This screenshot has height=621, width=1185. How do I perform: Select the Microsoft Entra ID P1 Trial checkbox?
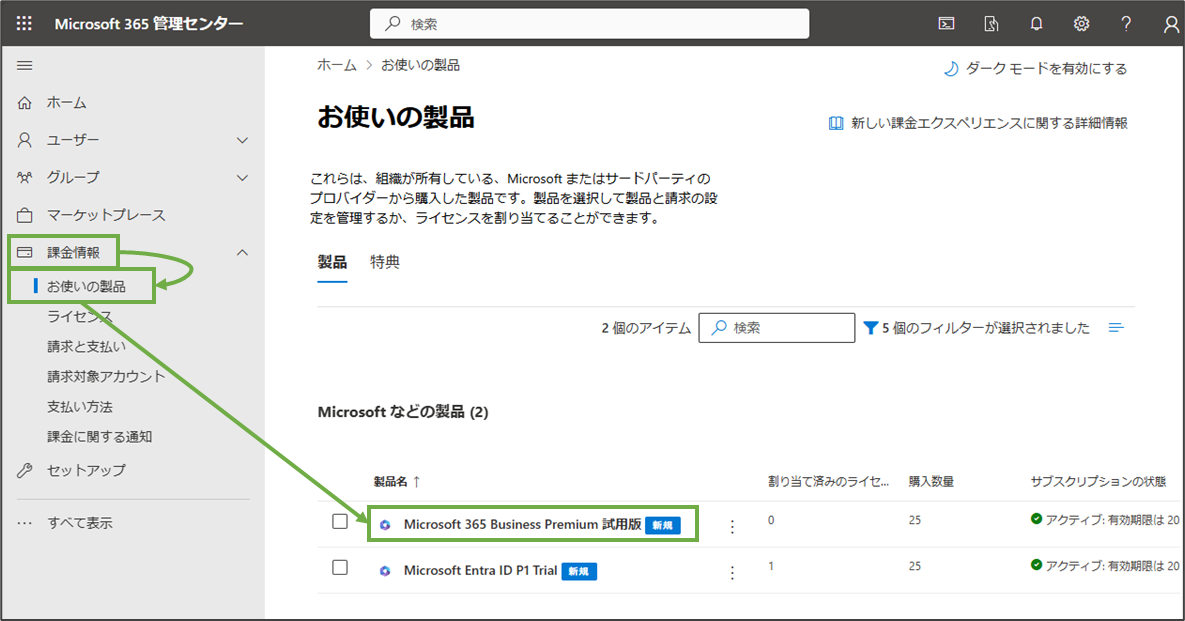[x=340, y=567]
